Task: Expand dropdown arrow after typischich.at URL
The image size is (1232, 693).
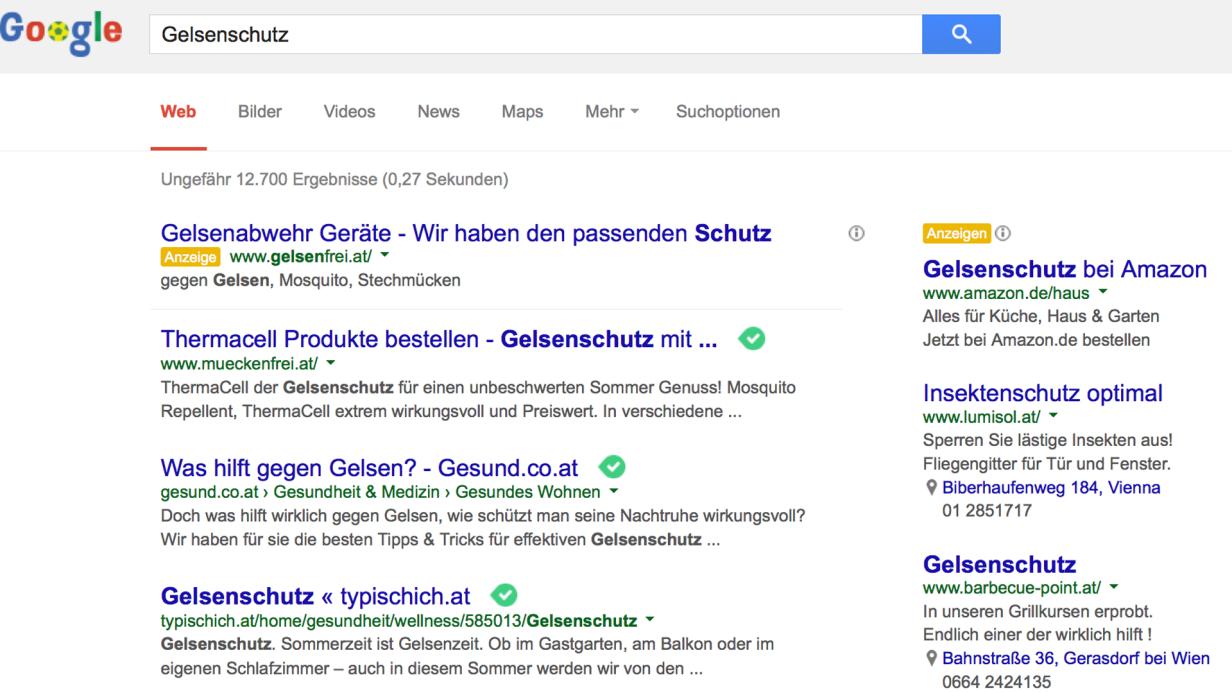Action: (x=649, y=621)
